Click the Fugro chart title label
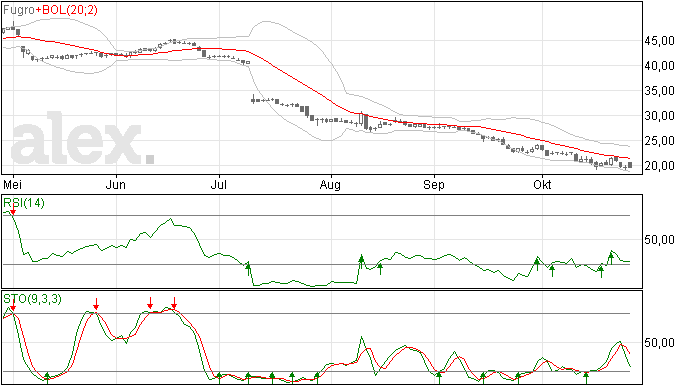The image size is (690, 387). [x=19, y=10]
